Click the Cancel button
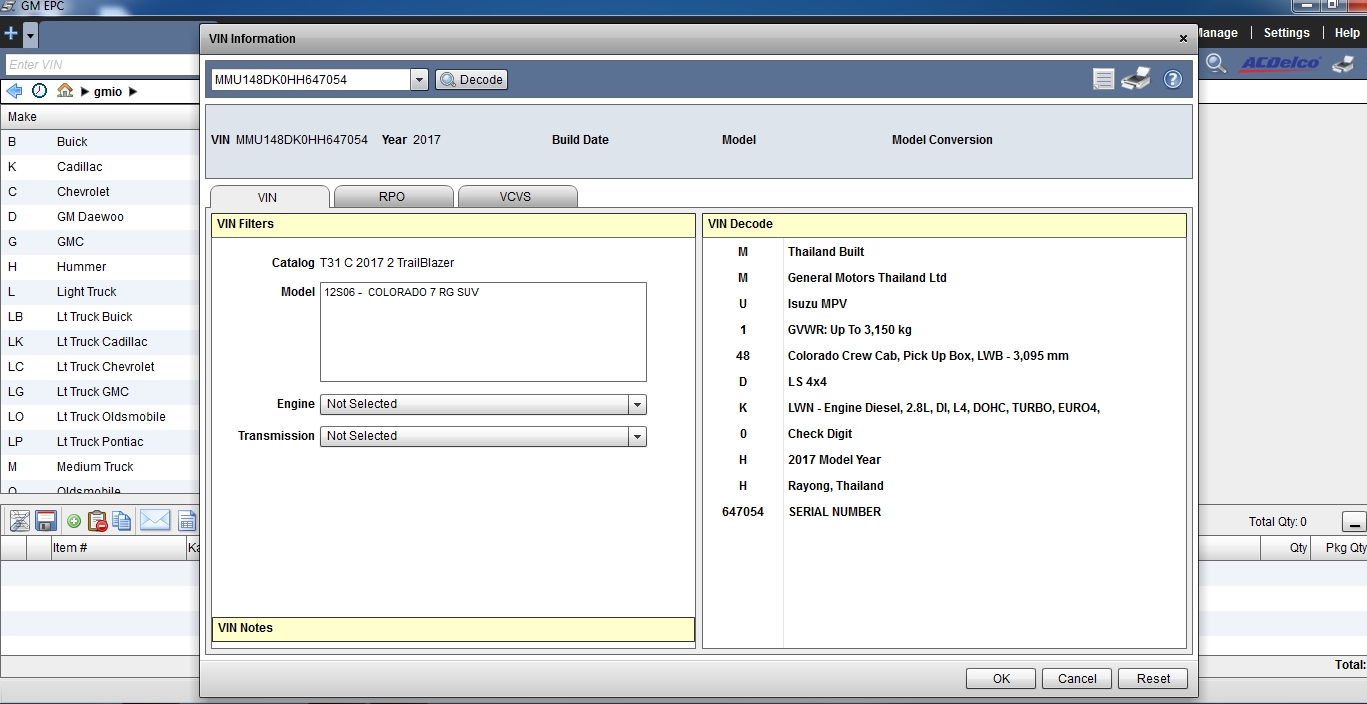Image resolution: width=1367 pixels, height=704 pixels. [x=1077, y=678]
